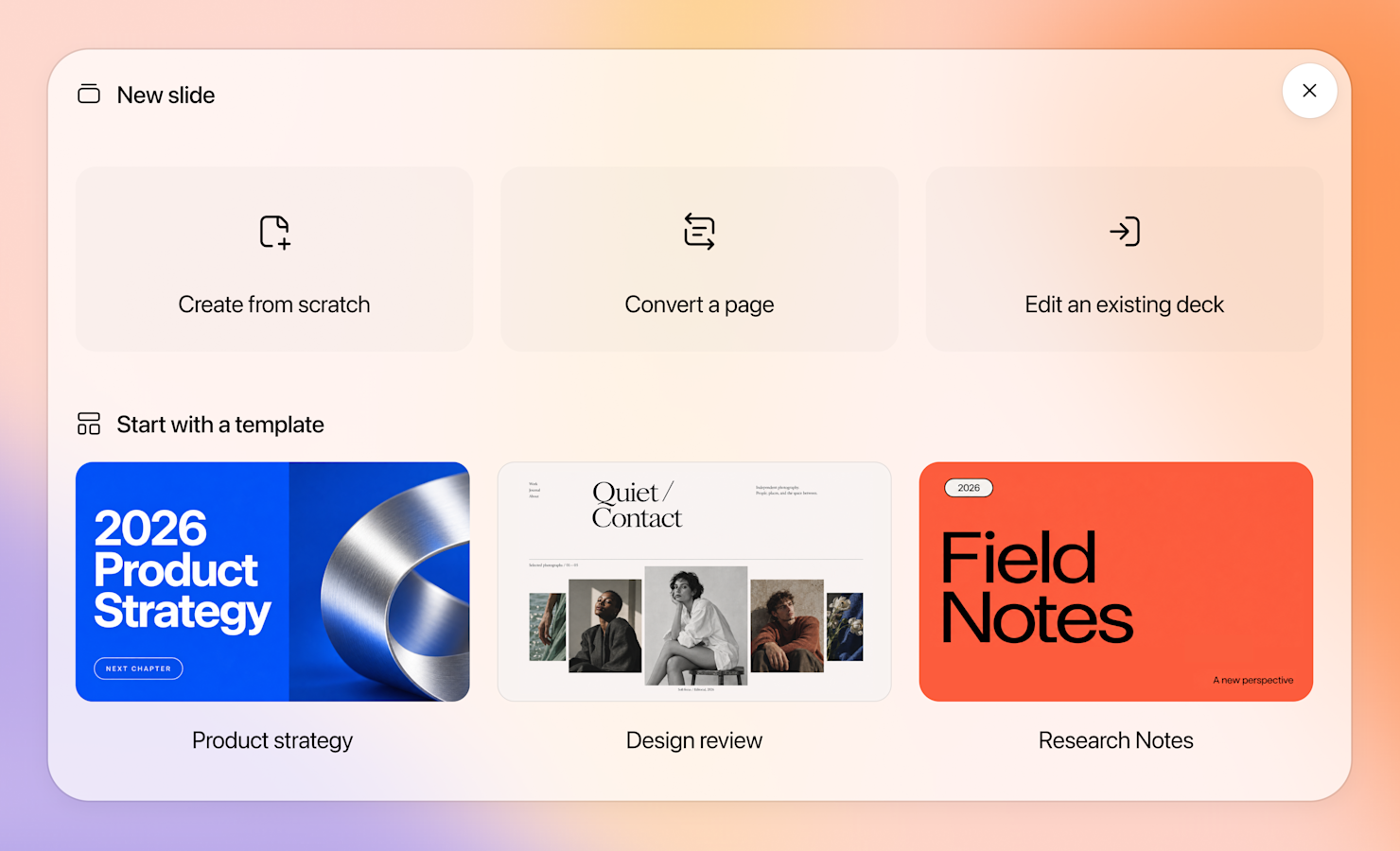The image size is (1400, 851).
Task: Click the Design review label
Action: click(694, 740)
